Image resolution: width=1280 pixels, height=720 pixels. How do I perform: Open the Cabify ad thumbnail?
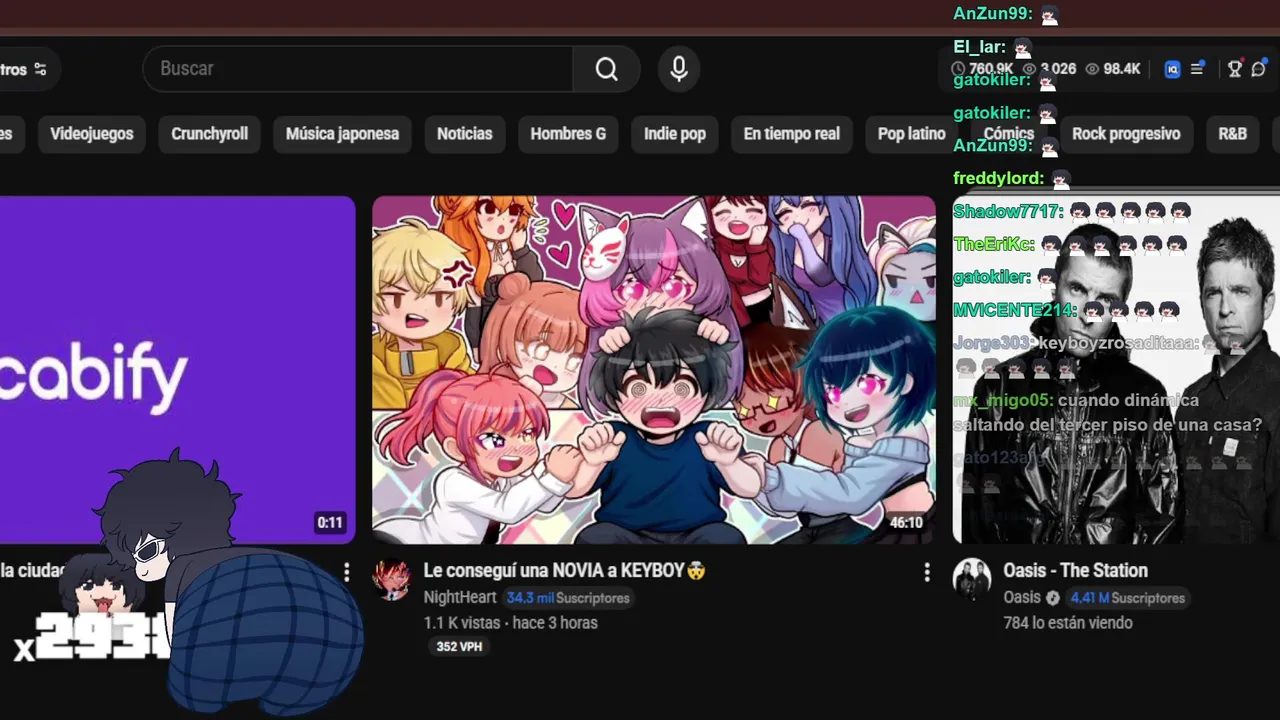[177, 369]
